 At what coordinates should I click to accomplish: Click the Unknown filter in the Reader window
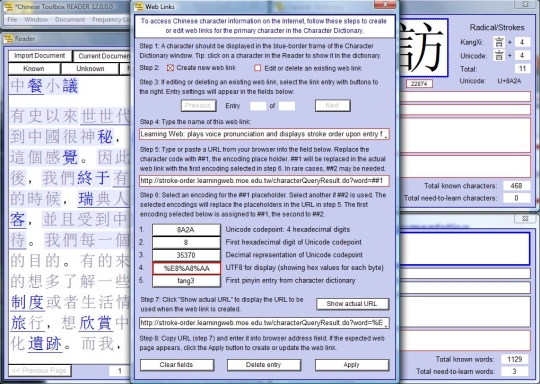[90, 69]
